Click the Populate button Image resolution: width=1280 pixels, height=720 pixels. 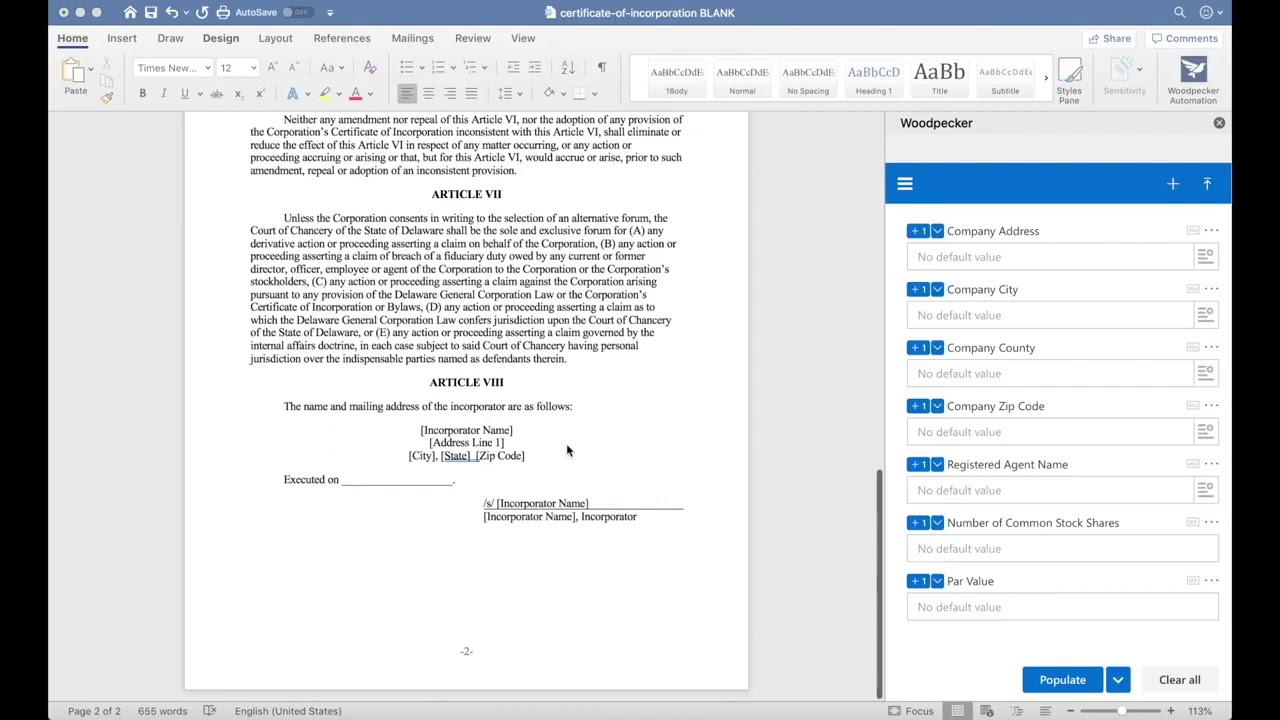coord(1062,680)
